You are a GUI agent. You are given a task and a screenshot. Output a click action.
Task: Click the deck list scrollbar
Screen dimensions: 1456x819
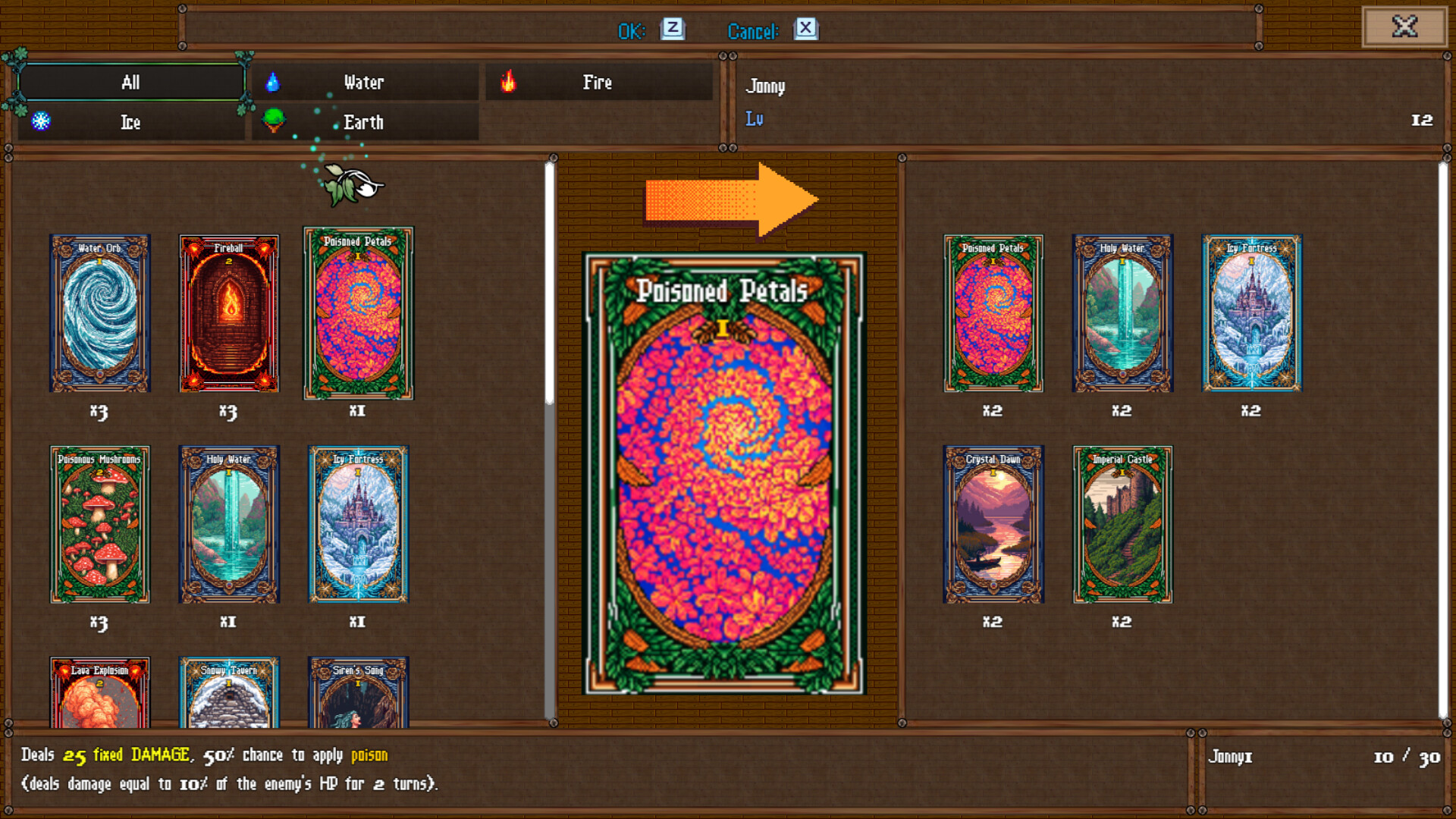point(1443,440)
